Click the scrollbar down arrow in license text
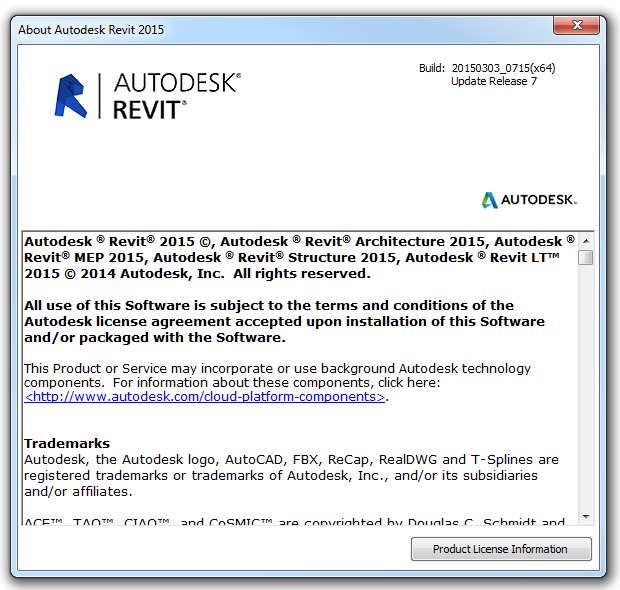The width and height of the screenshot is (620, 590). 586,517
